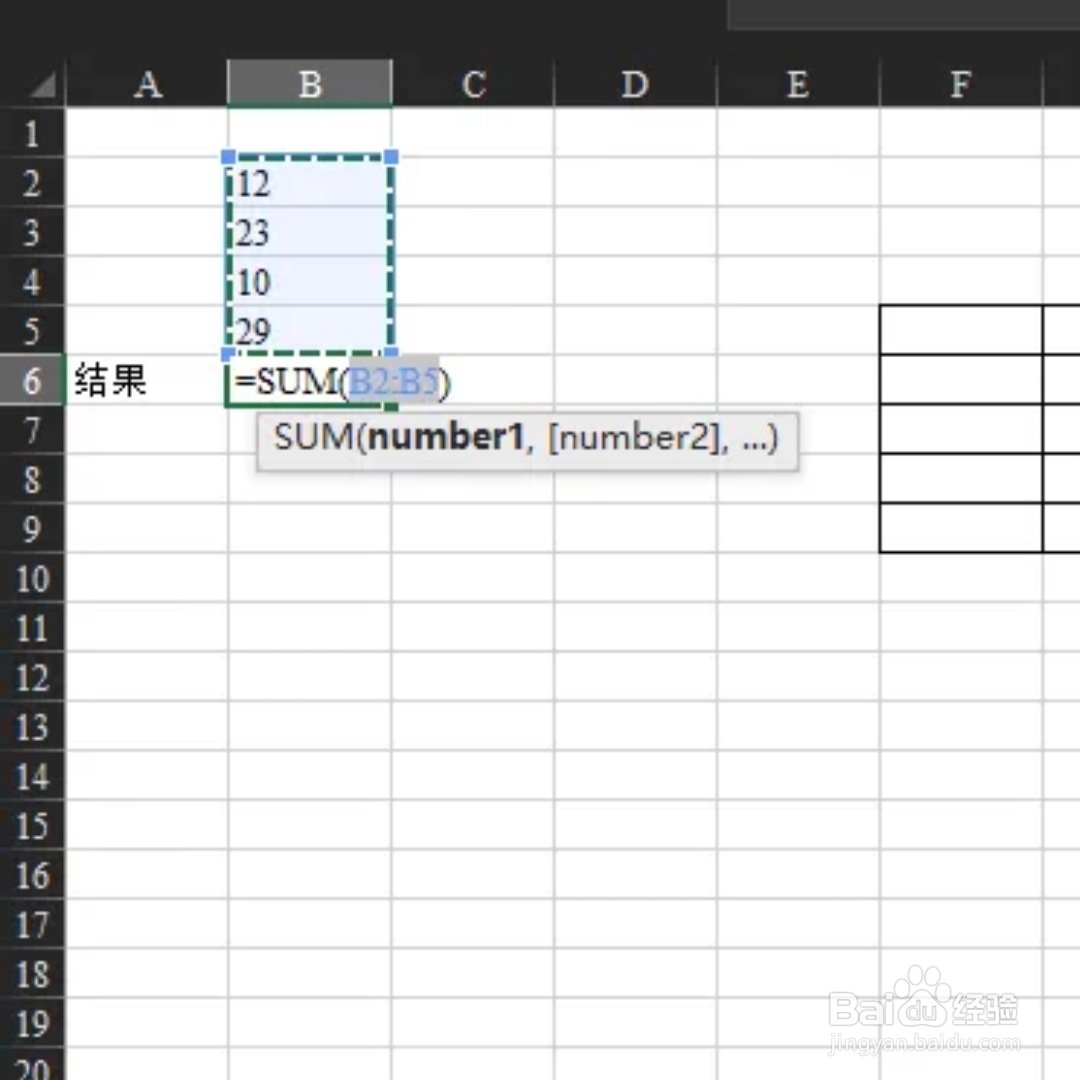This screenshot has width=1080, height=1080.
Task: Select row 3 header
Action: (32, 232)
